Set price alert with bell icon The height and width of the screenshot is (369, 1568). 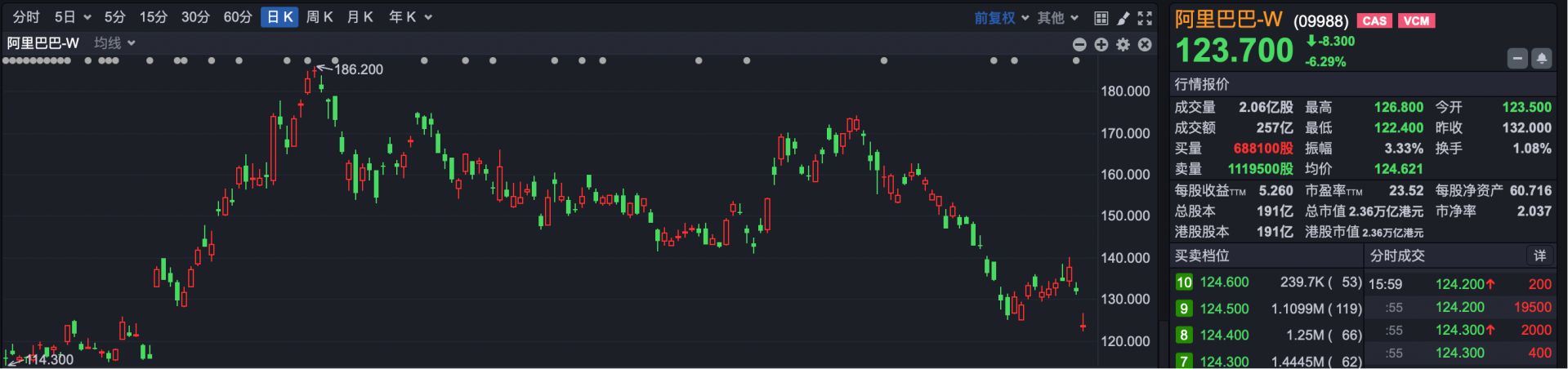point(1541,59)
